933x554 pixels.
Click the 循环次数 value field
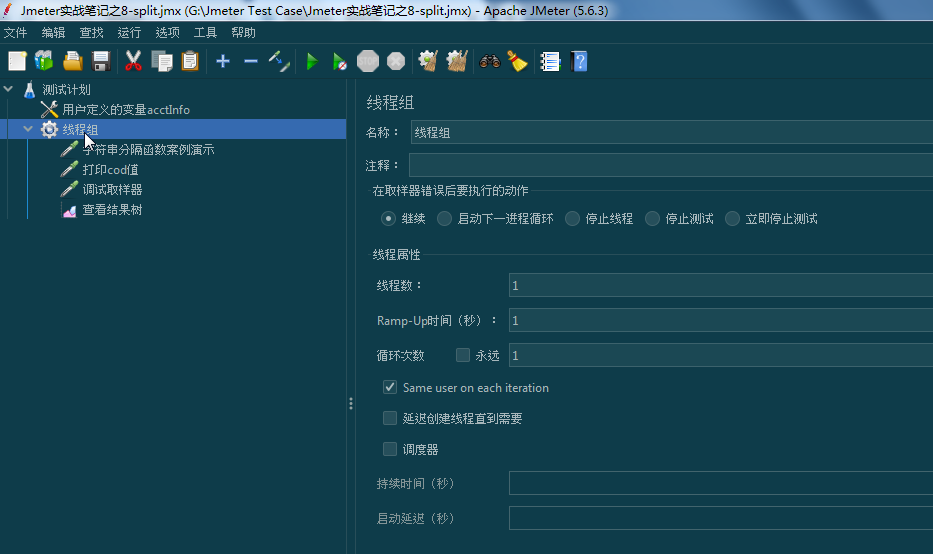(721, 355)
